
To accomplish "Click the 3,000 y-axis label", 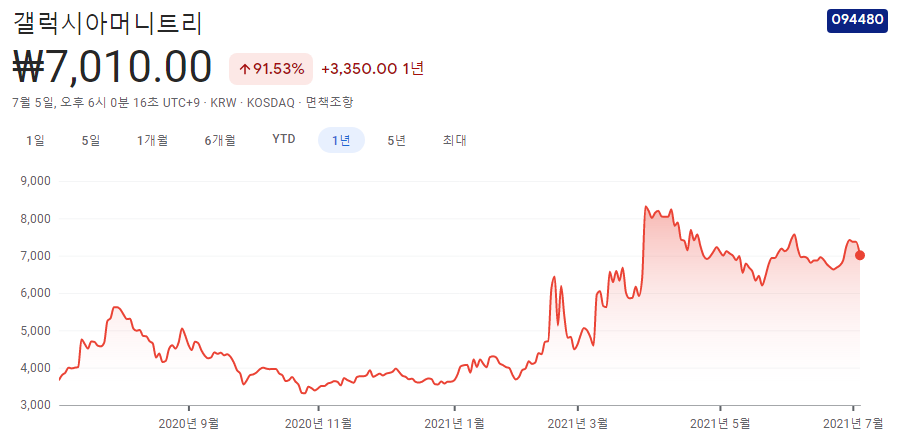I will (x=36, y=405).
